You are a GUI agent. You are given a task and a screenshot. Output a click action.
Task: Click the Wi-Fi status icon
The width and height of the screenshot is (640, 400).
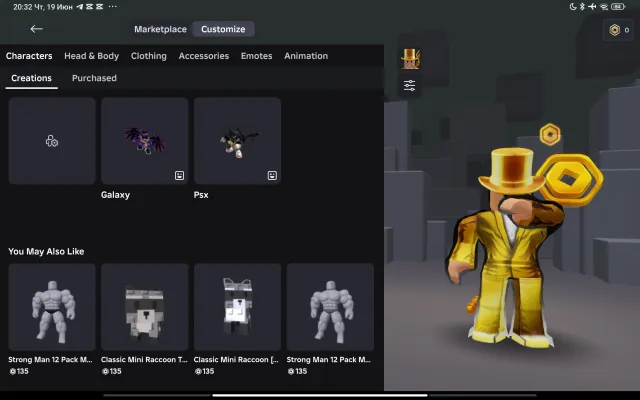(x=604, y=7)
